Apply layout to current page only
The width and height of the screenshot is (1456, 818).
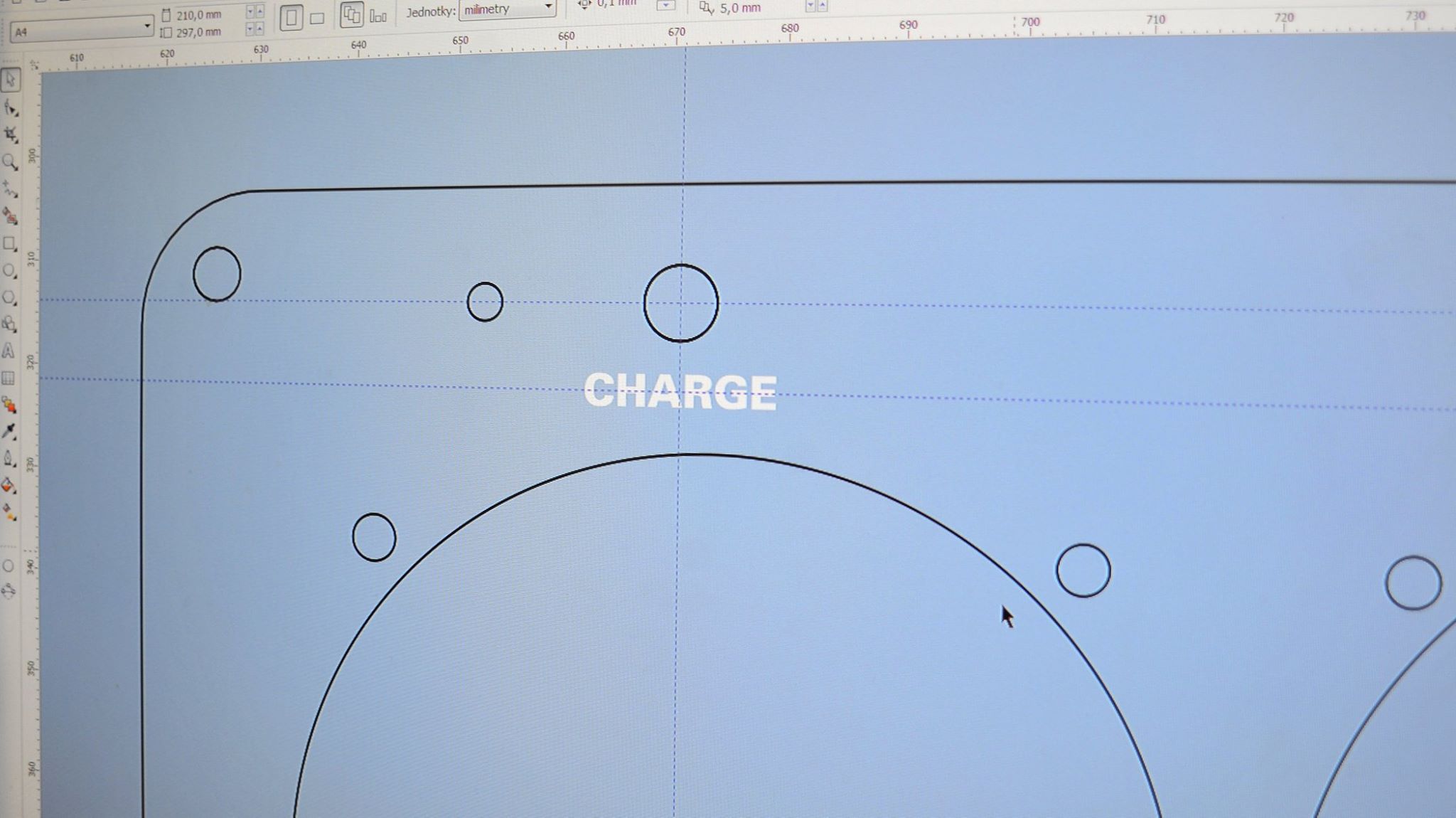pyautogui.click(x=378, y=16)
